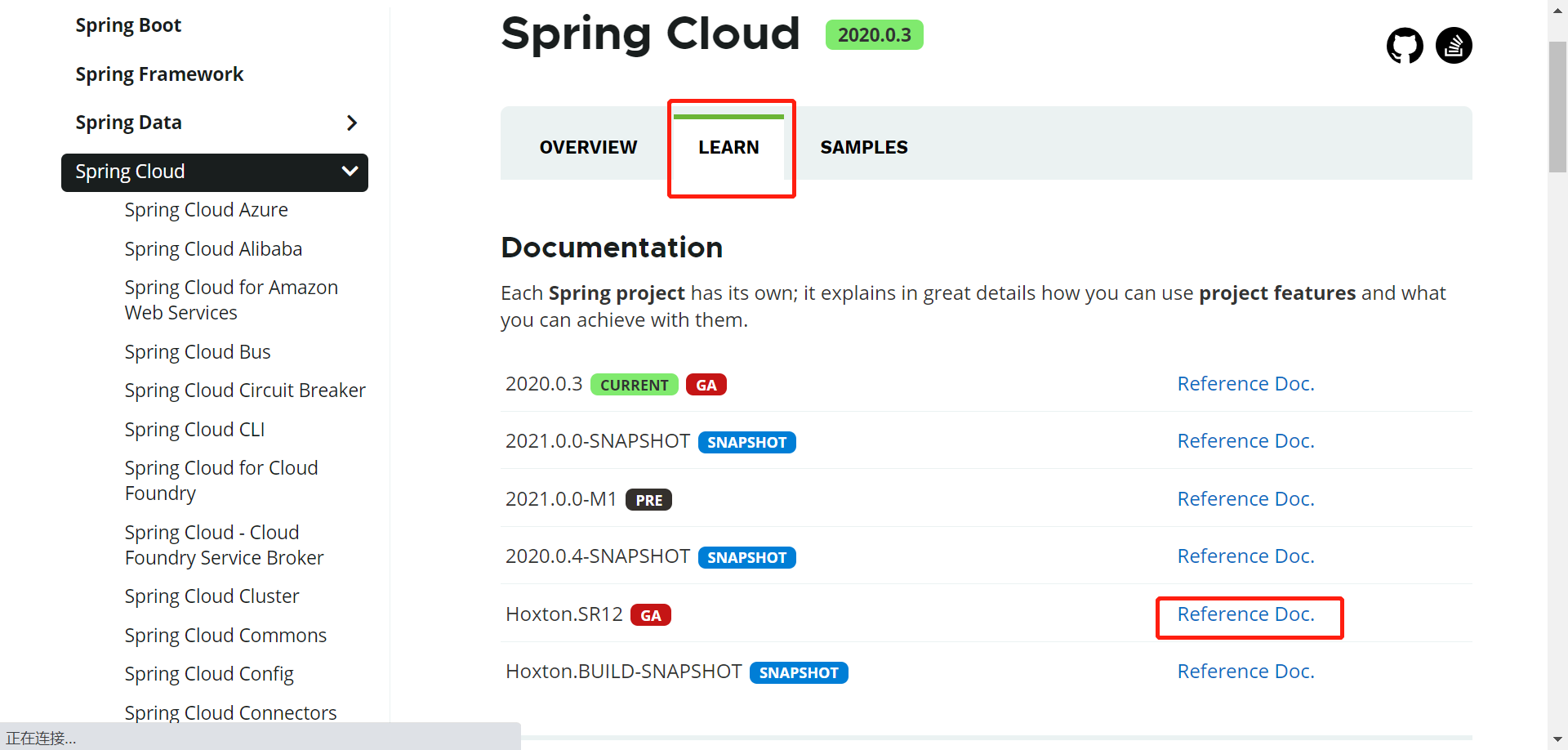Image resolution: width=1568 pixels, height=750 pixels.
Task: Open Spring Cloud Azure project page
Action: pos(206,210)
